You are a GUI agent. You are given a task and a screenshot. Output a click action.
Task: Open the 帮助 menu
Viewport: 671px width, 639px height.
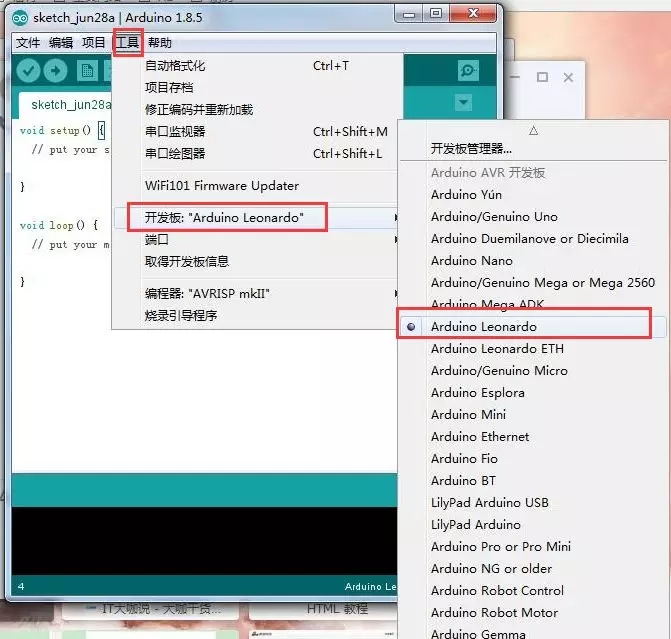pyautogui.click(x=160, y=43)
